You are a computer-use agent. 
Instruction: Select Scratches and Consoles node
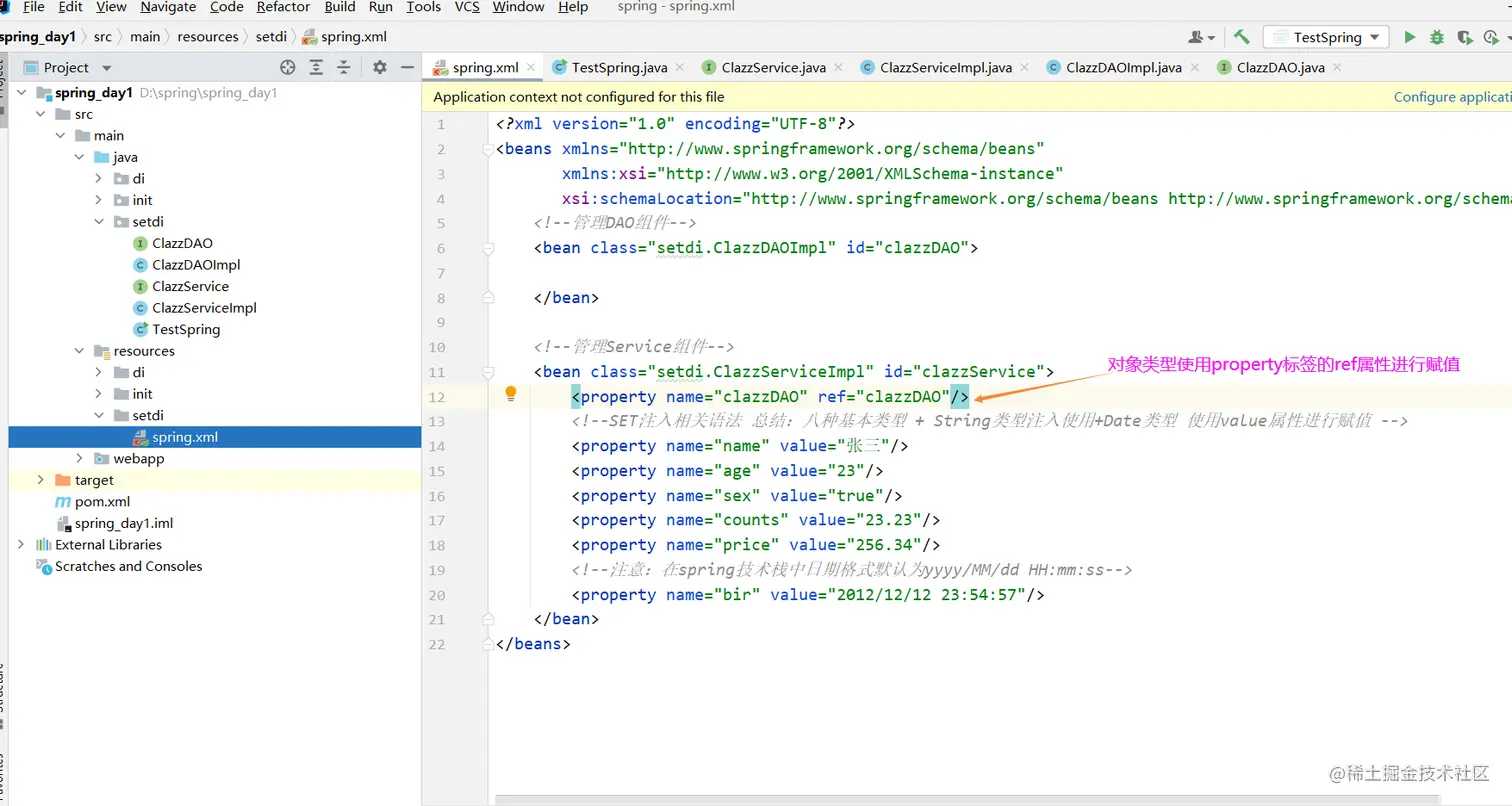coord(128,566)
